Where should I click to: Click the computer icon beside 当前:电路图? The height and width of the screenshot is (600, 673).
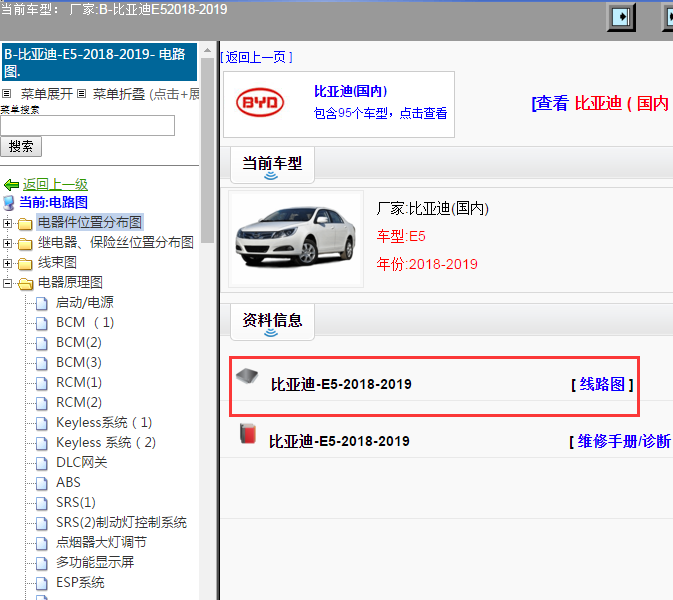(9, 203)
